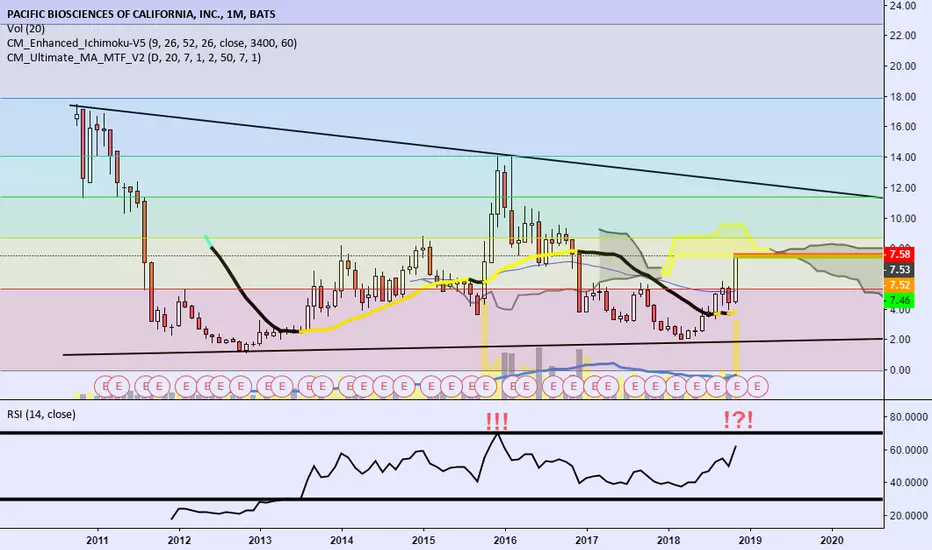Click the 20.0000 value on RSI axis
Image resolution: width=932 pixels, height=550 pixels.
(909, 516)
